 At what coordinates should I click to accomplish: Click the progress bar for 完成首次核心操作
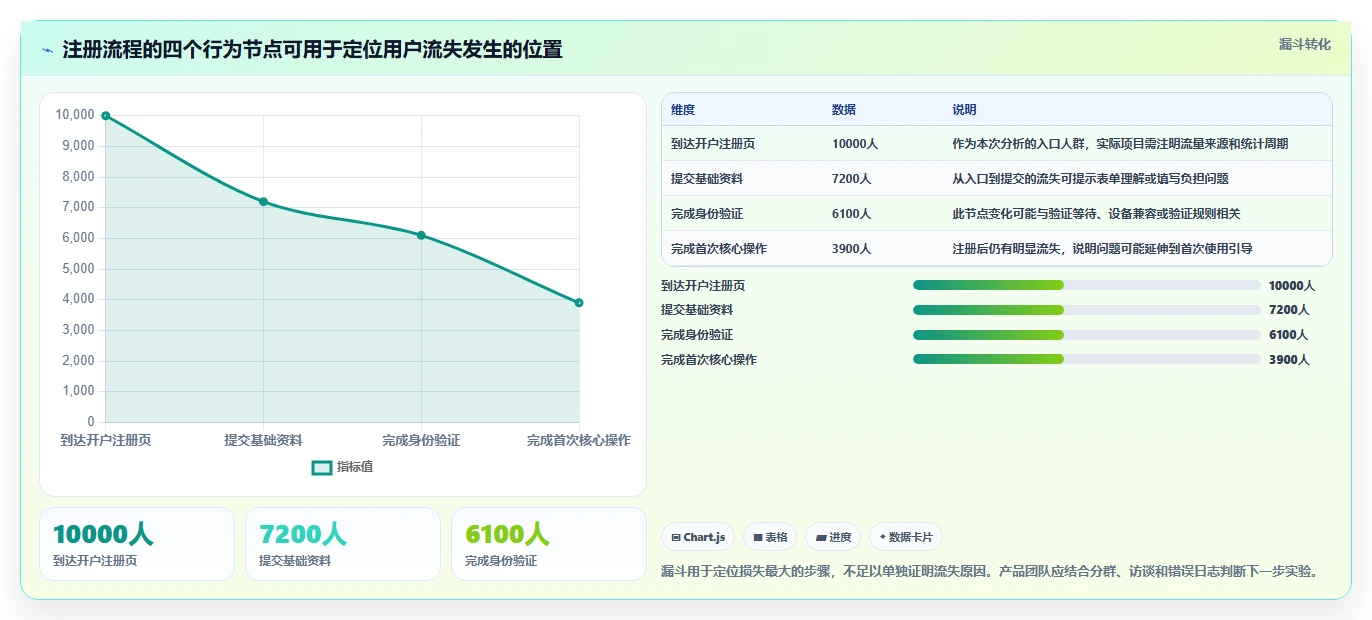pyautogui.click(x=1087, y=359)
